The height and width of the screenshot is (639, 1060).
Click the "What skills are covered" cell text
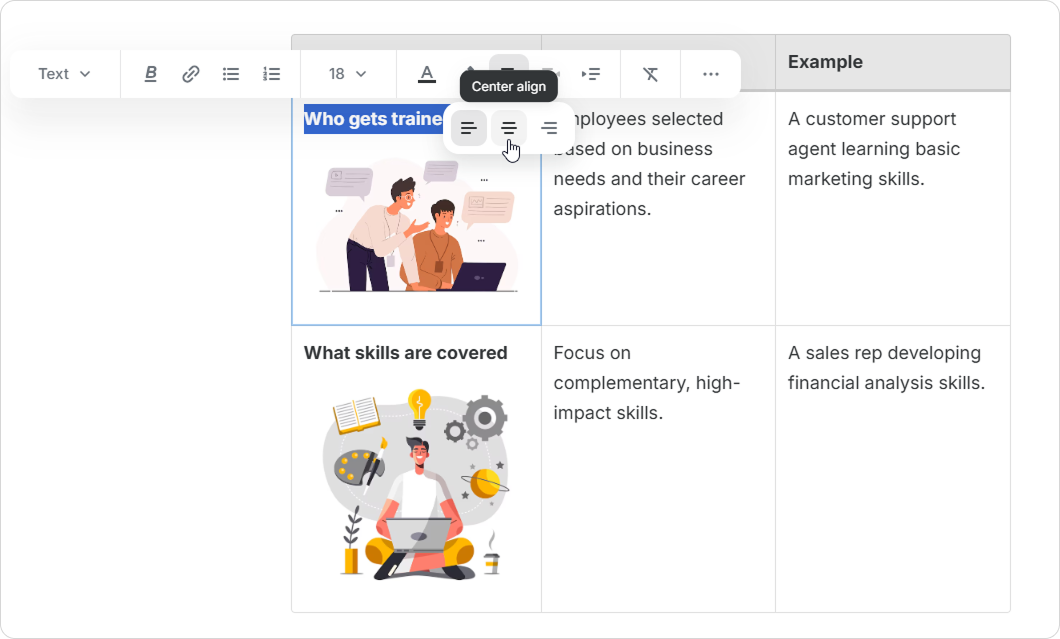point(405,353)
